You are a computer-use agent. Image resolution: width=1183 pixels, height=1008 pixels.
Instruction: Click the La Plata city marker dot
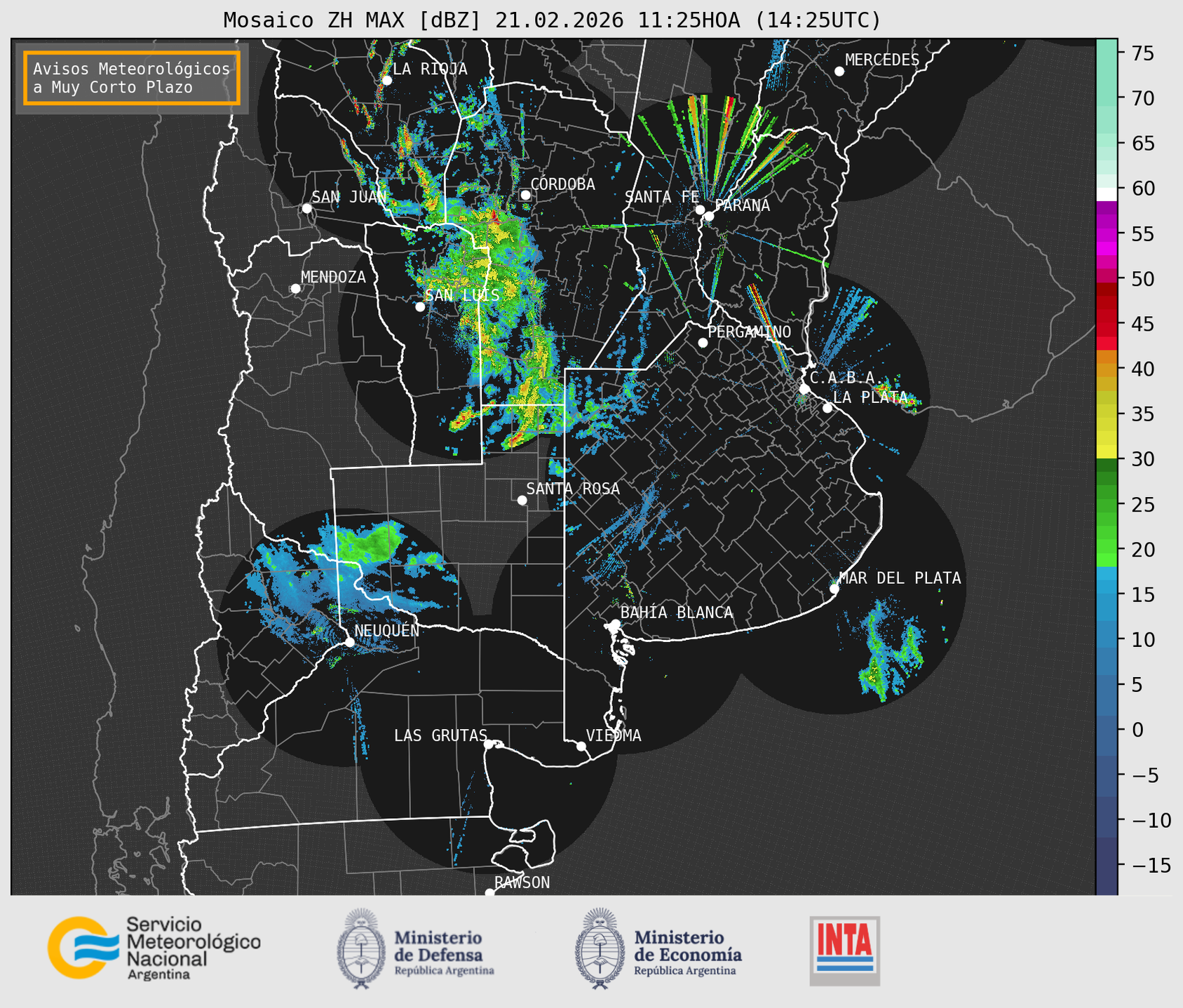click(x=827, y=408)
